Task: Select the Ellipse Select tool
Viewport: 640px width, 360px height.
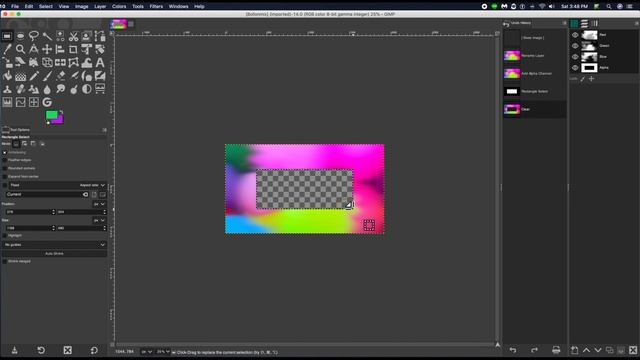Action: pos(20,36)
